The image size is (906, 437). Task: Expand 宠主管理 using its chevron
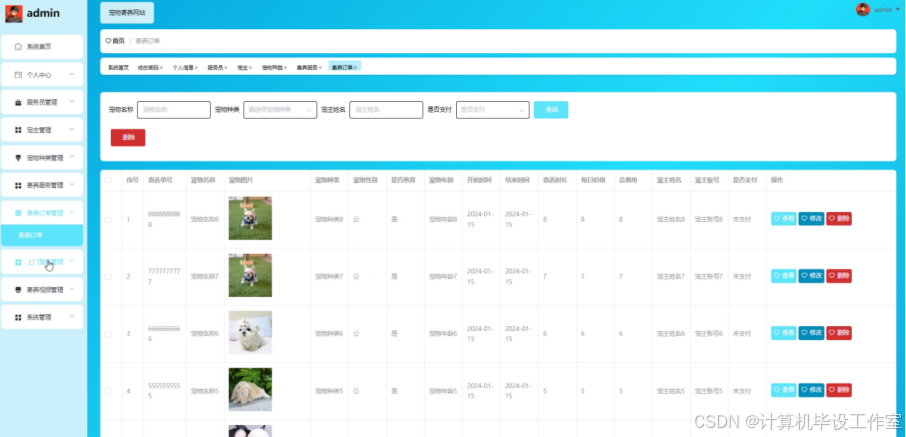point(72,129)
